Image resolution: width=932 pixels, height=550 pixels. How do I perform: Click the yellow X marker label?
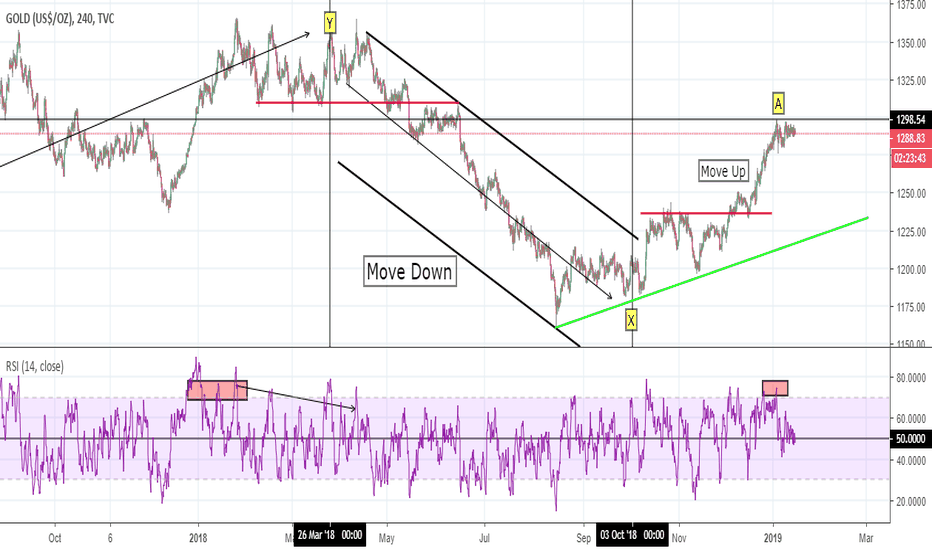coord(631,320)
